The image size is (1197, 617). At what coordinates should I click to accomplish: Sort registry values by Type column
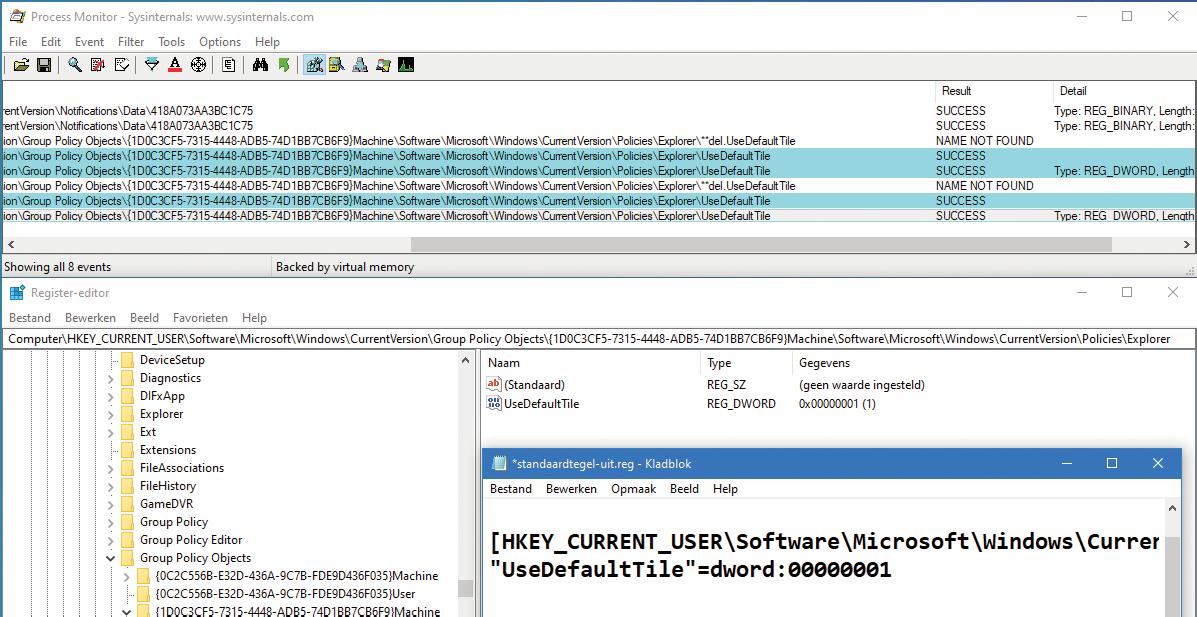tap(746, 363)
